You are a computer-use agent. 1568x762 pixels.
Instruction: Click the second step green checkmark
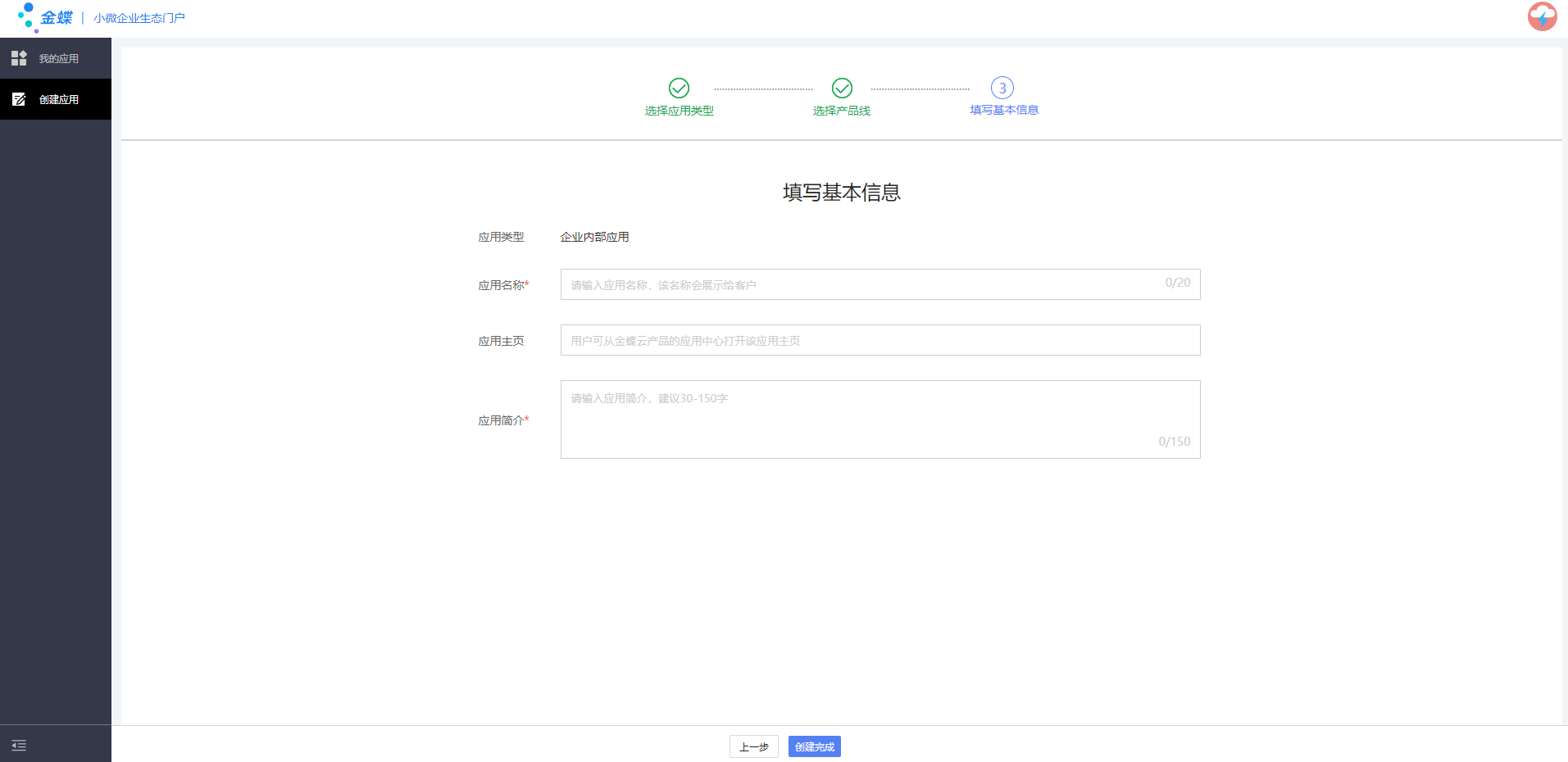point(842,88)
